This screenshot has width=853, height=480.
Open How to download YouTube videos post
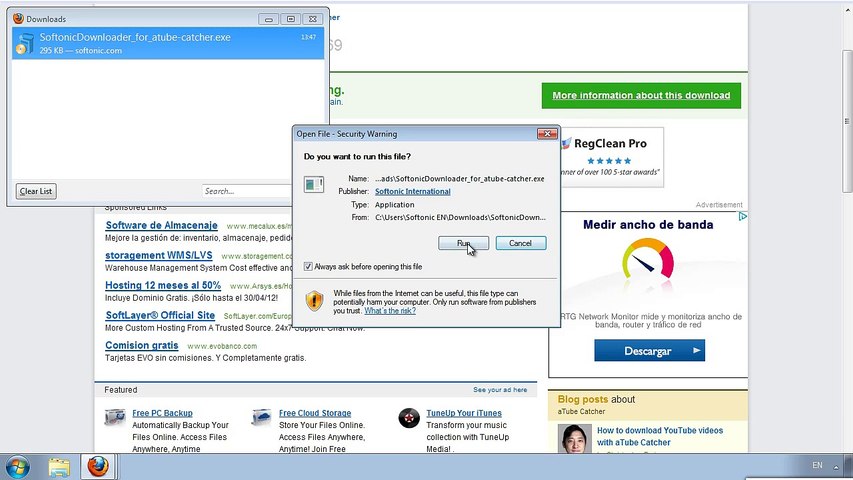660,436
